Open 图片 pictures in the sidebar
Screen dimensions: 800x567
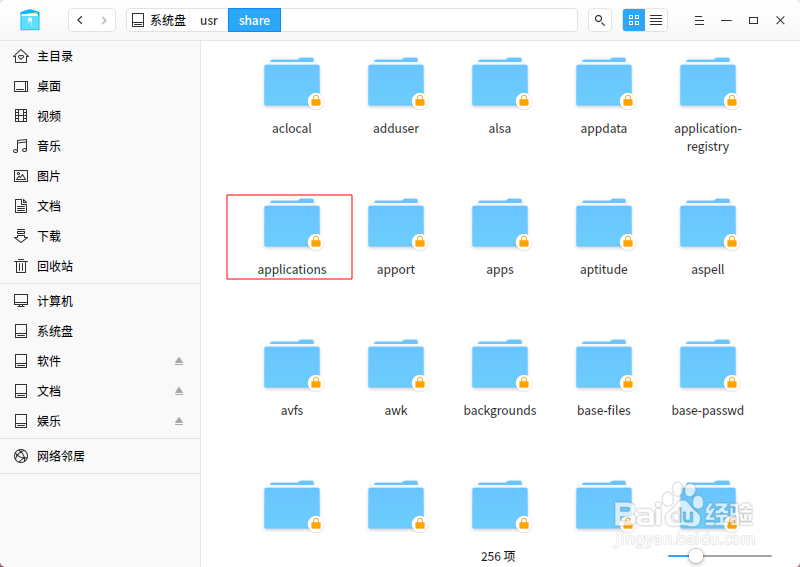(100, 176)
